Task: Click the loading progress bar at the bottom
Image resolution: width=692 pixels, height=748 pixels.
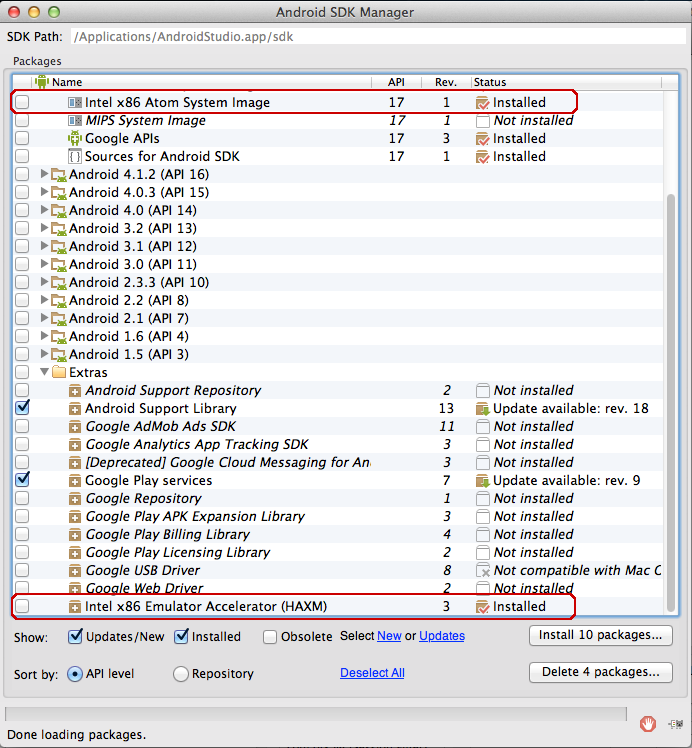Action: point(315,714)
